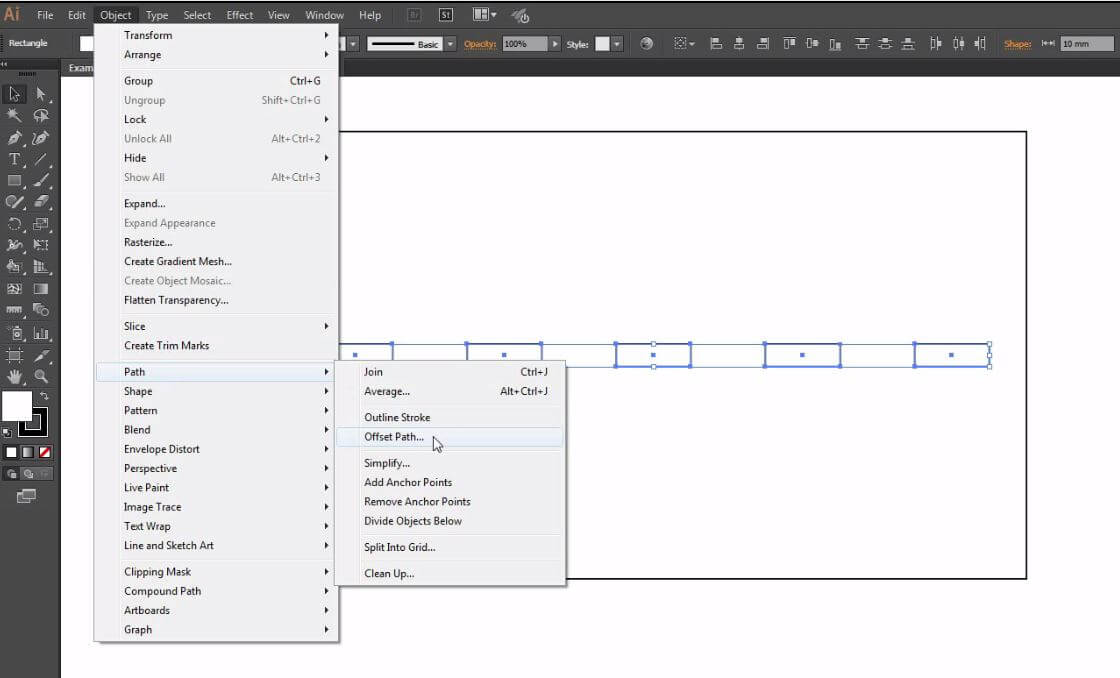
Task: Click the Outline Stroke command
Action: tap(397, 417)
